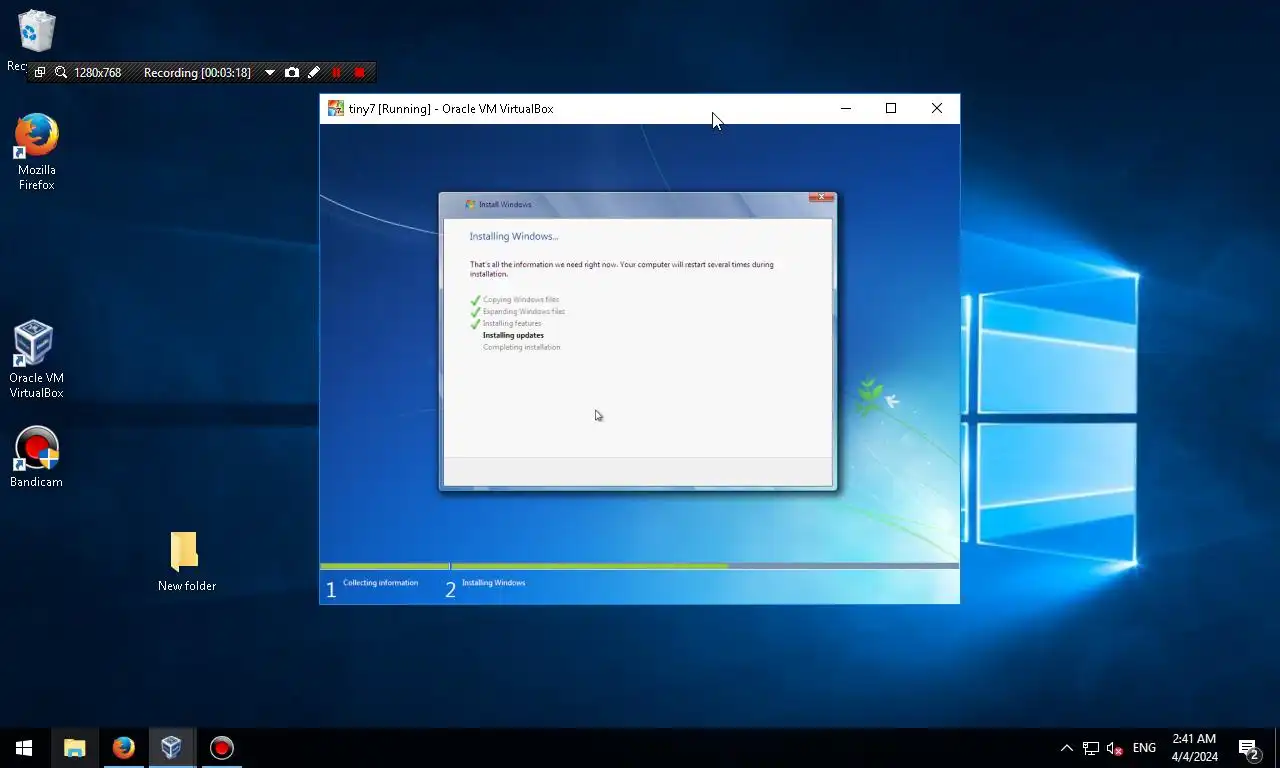Select the Oracle VM VirtualBox desktop shortcut

pos(36,360)
